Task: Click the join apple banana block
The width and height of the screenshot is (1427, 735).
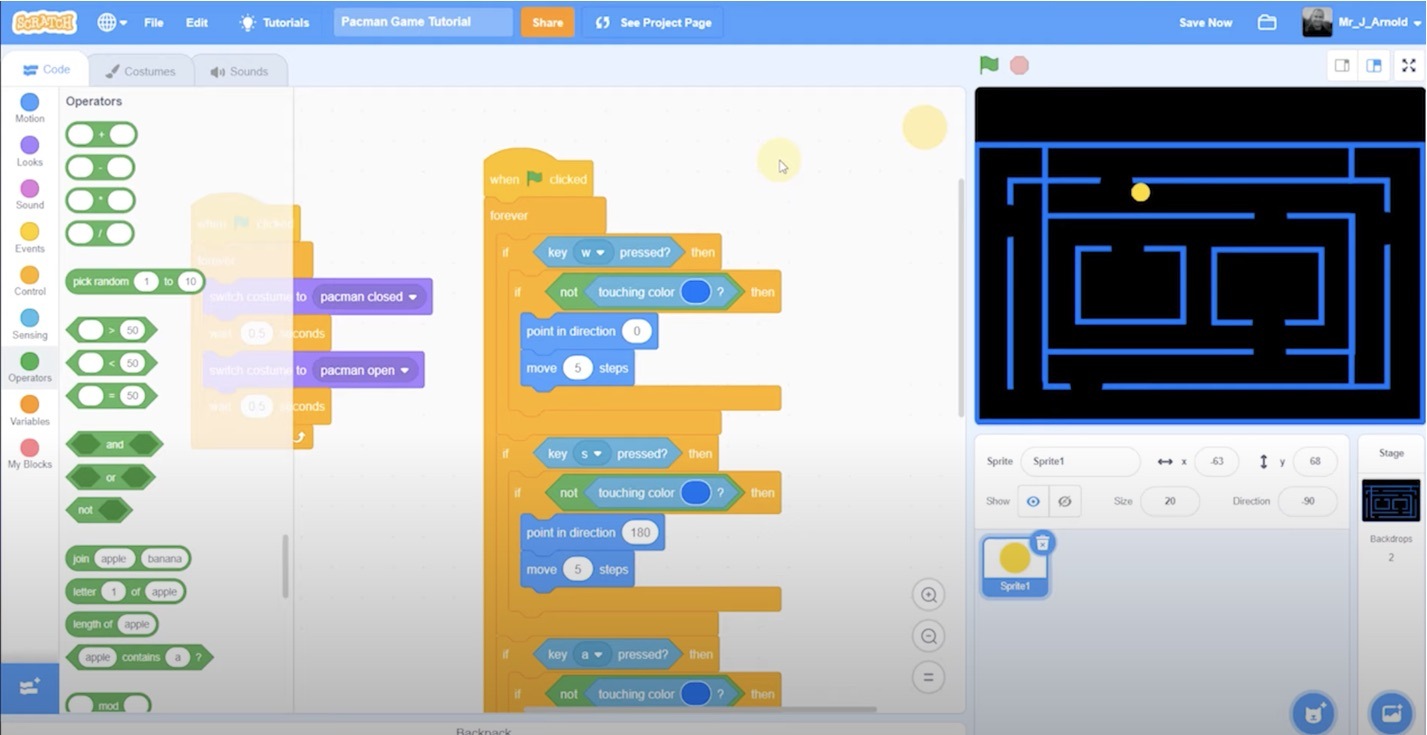Action: [x=128, y=559]
